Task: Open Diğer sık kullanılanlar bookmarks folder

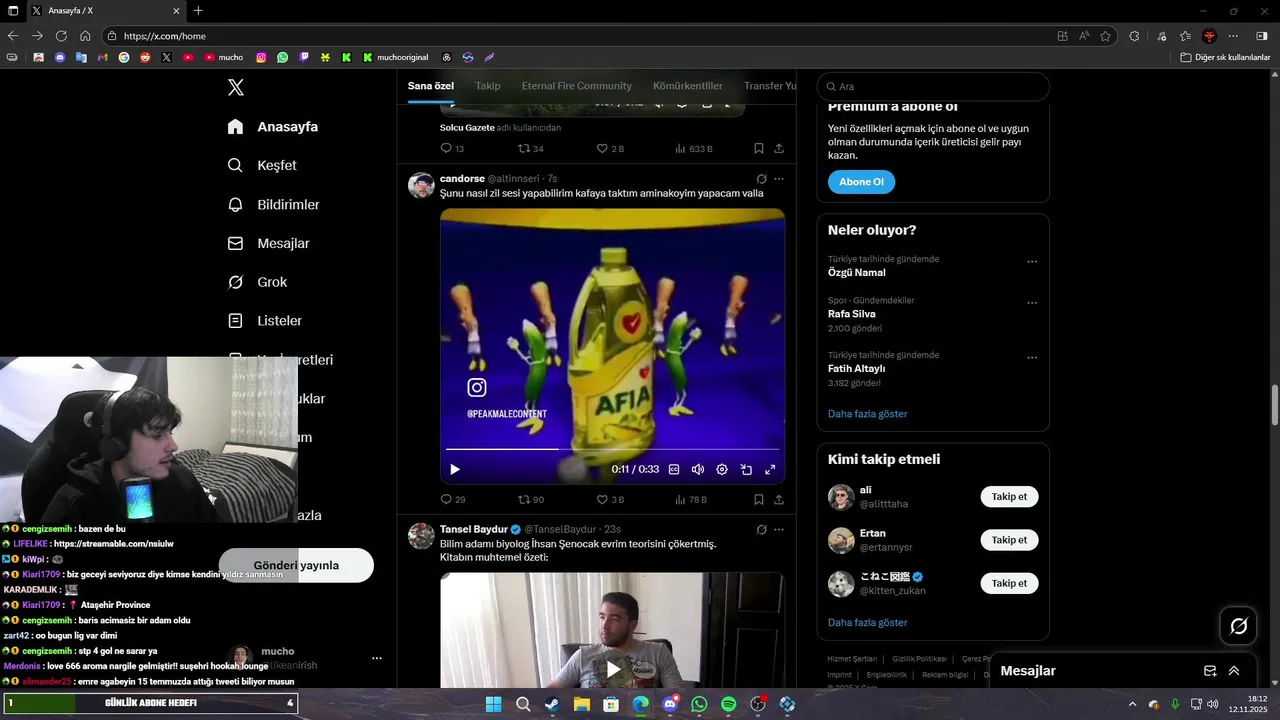Action: [x=1225, y=57]
